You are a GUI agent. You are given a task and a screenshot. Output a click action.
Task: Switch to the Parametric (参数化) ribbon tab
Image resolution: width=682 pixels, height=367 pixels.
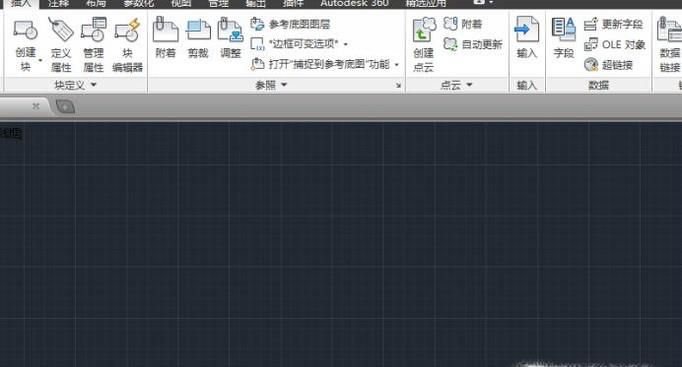(x=138, y=3)
